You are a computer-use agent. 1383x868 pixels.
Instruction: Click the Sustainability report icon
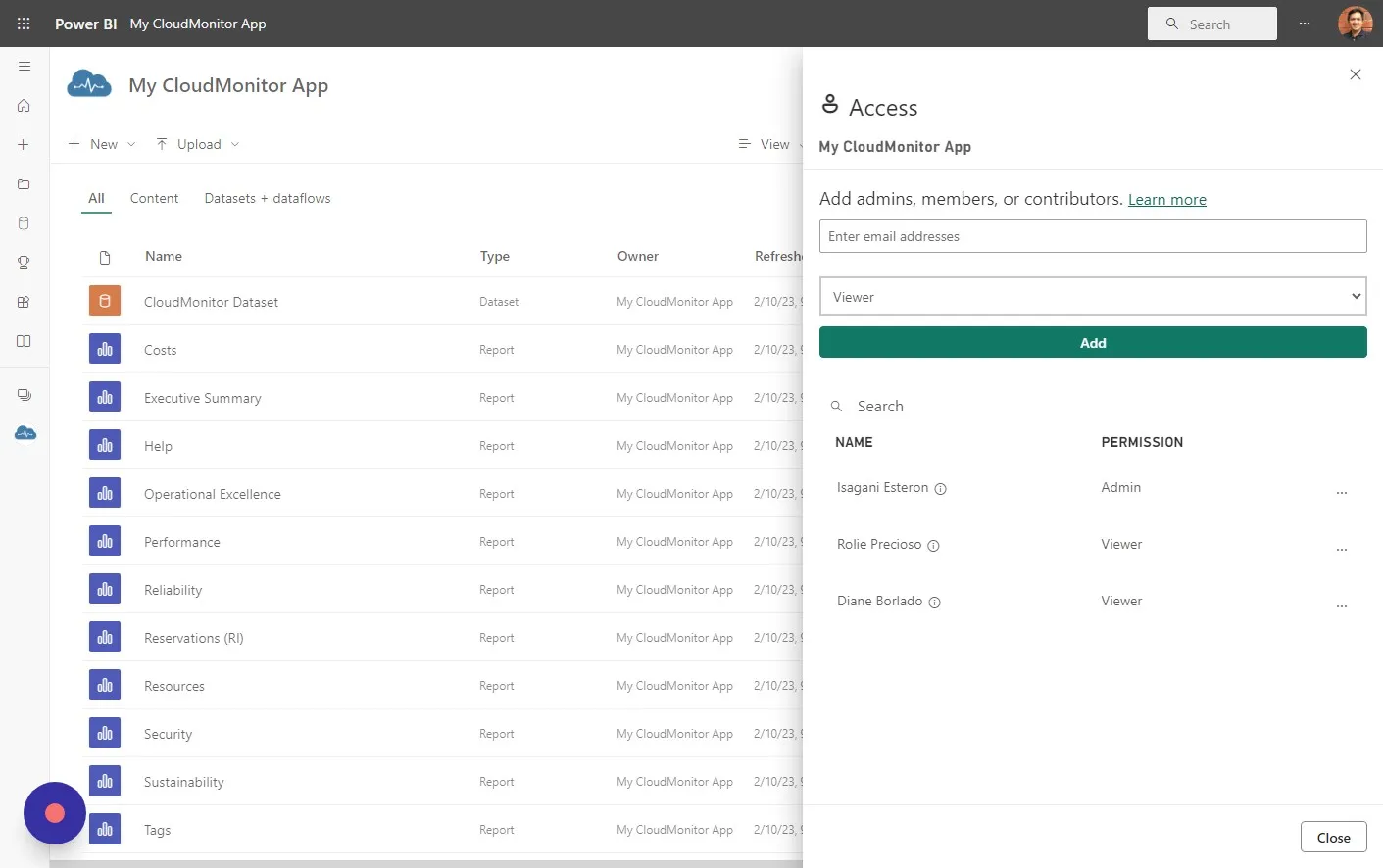coord(105,781)
